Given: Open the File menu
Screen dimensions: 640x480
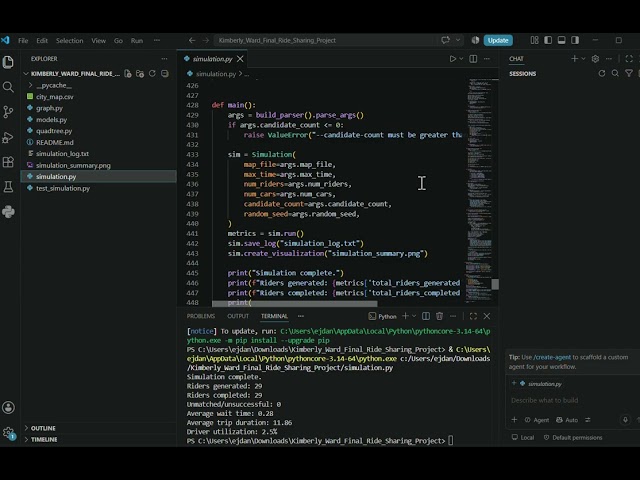Looking at the screenshot, I should (x=23, y=40).
